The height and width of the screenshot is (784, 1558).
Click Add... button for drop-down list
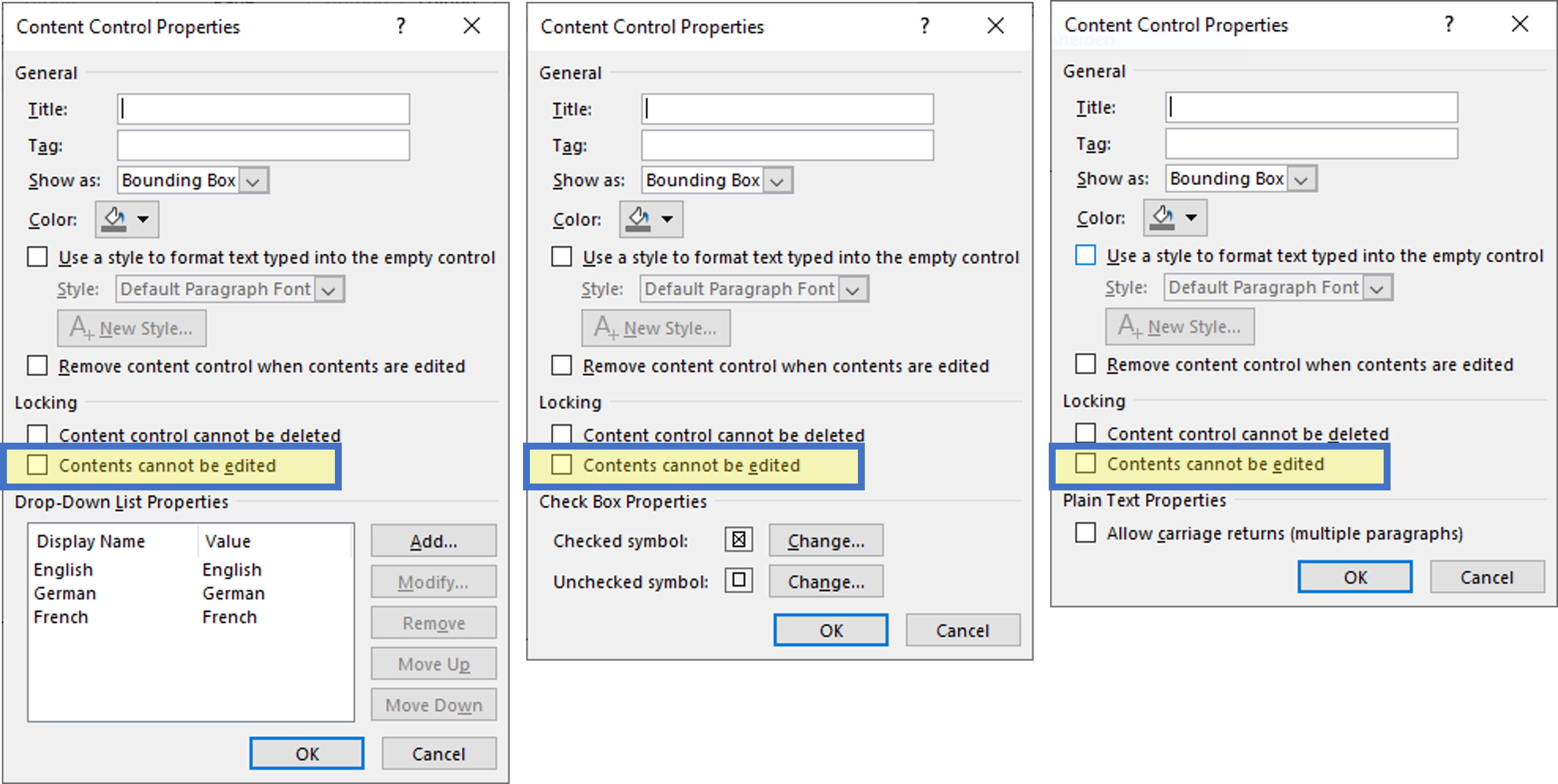(x=434, y=540)
